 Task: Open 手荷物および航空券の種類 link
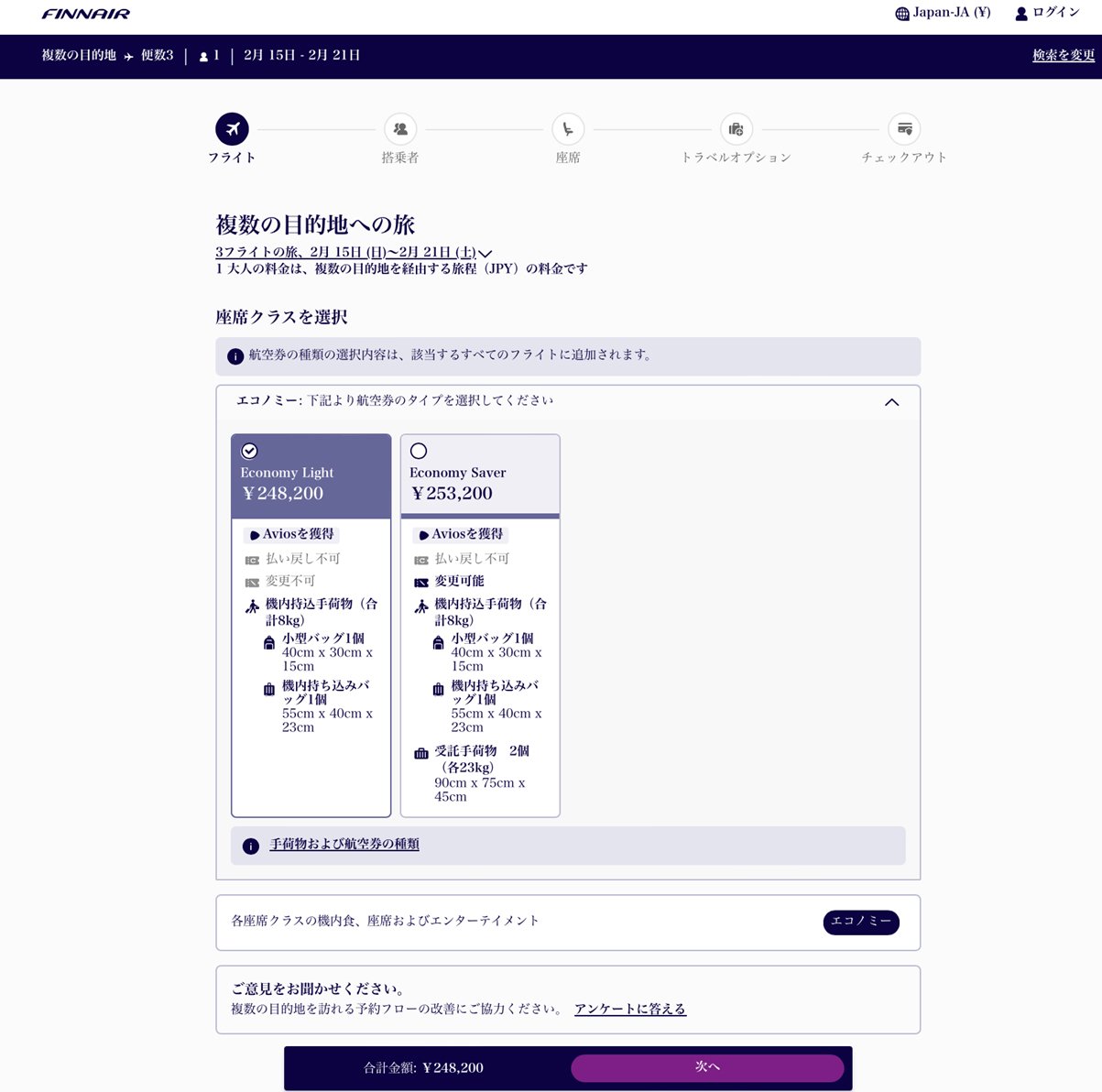coord(344,845)
